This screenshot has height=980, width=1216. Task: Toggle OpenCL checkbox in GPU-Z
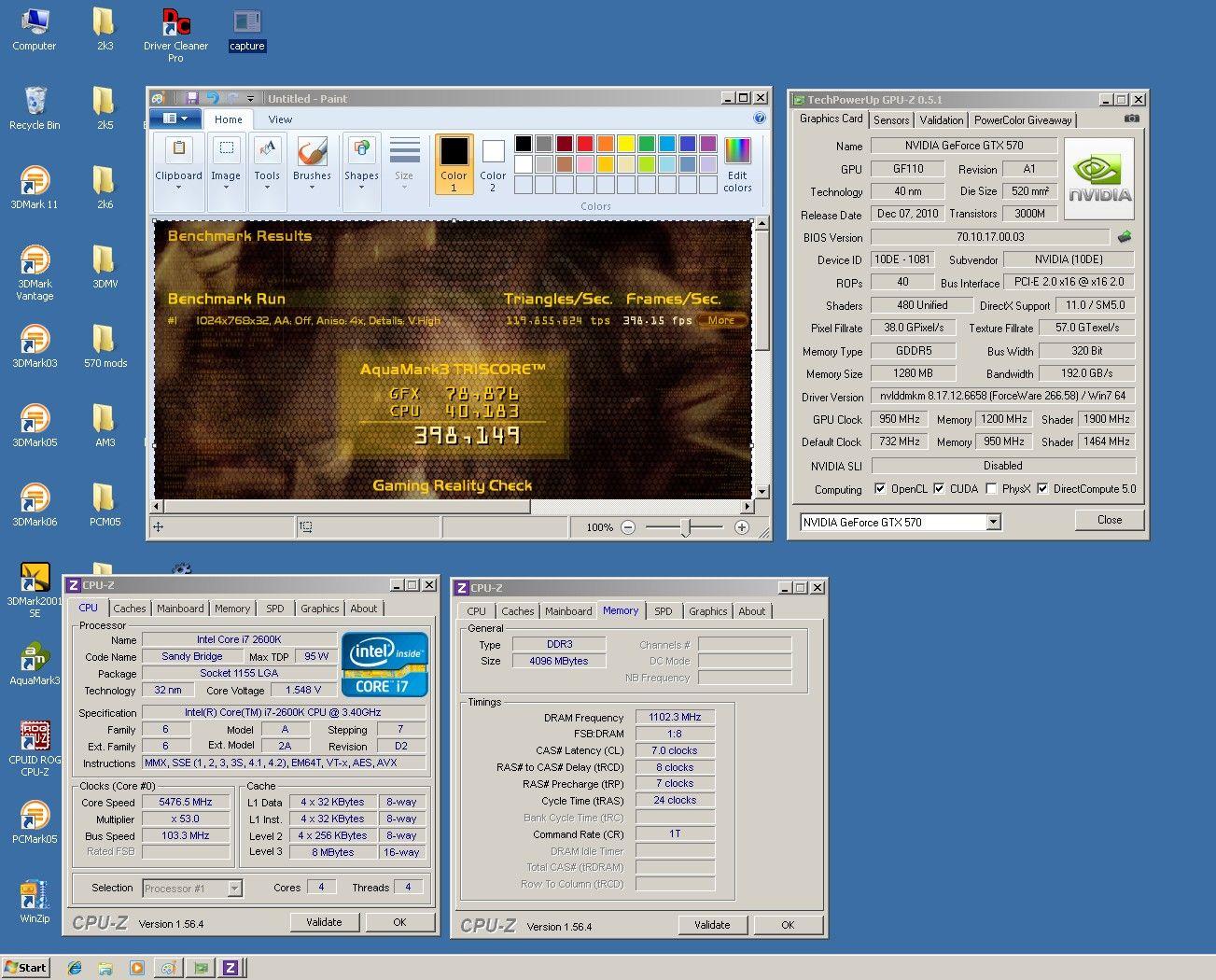(879, 488)
